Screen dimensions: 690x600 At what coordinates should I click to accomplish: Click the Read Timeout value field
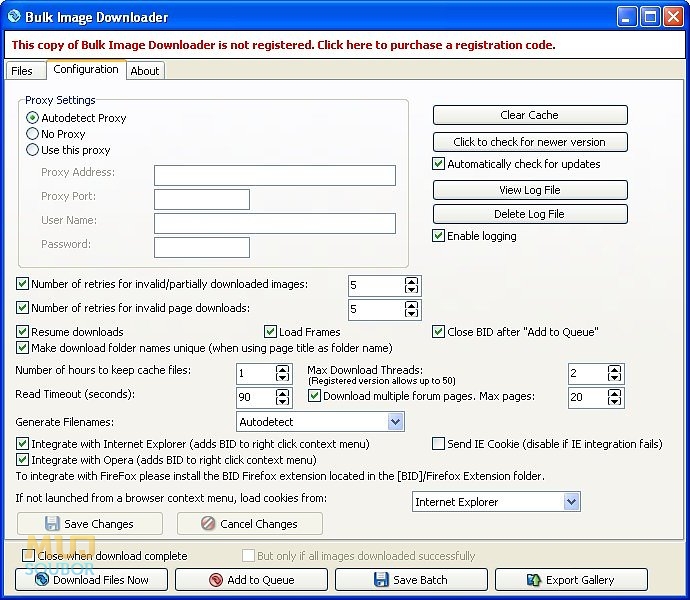[256, 397]
